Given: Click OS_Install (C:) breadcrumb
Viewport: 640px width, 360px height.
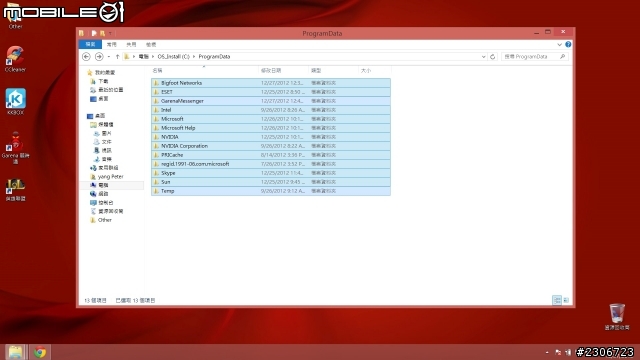Looking at the screenshot, I should pyautogui.click(x=173, y=57).
